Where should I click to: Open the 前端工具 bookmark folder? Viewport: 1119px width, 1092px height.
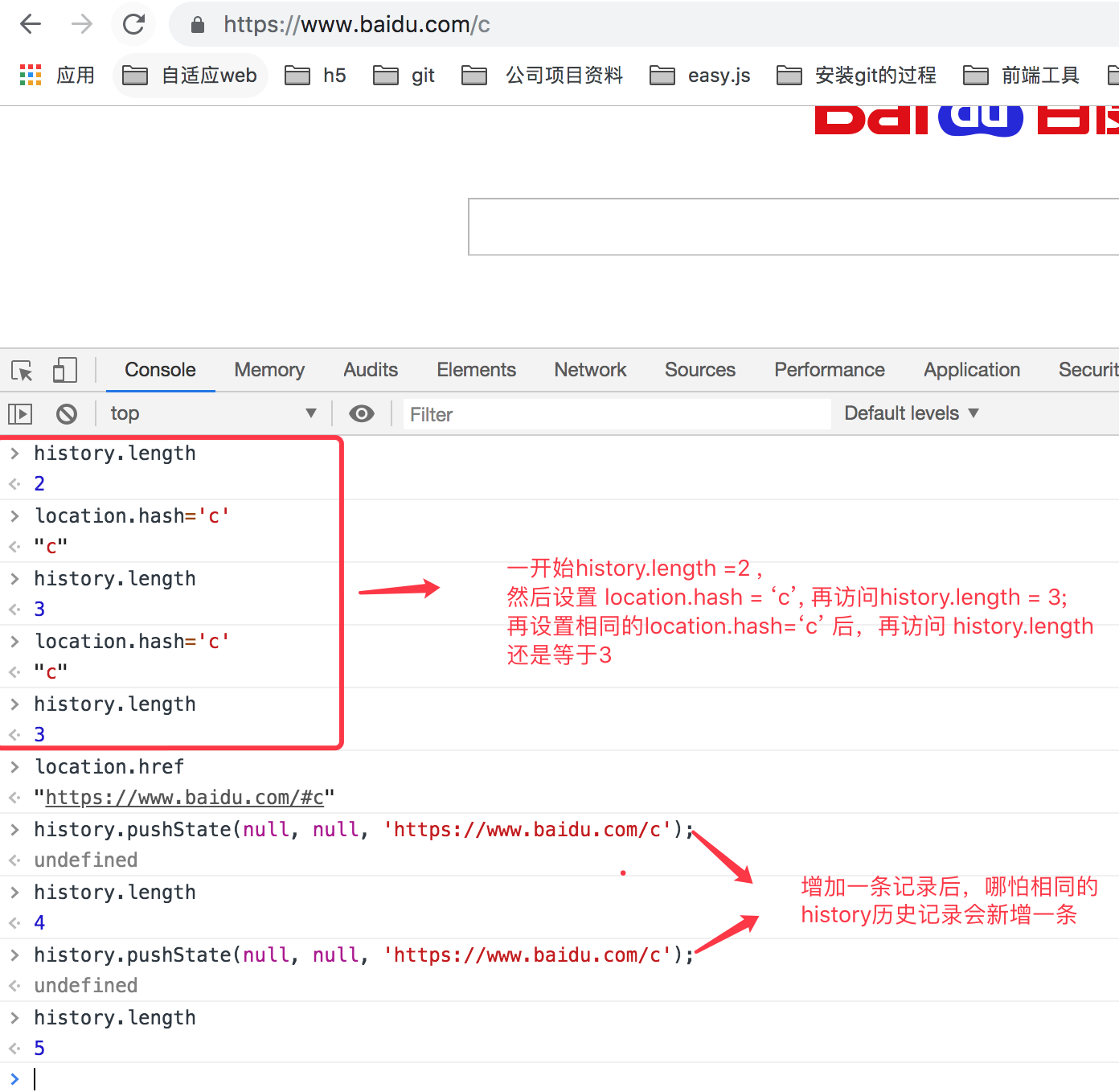[x=1022, y=76]
